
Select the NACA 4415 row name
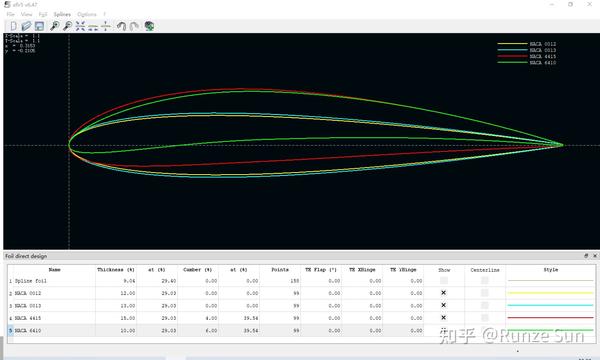(x=28, y=318)
